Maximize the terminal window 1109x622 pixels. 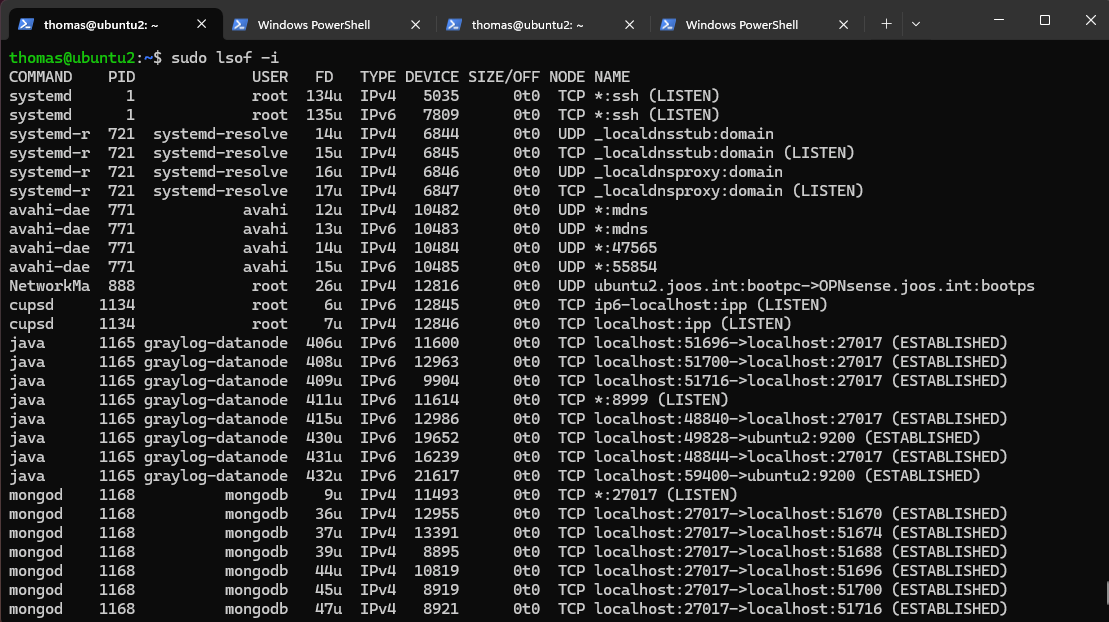coord(1045,20)
